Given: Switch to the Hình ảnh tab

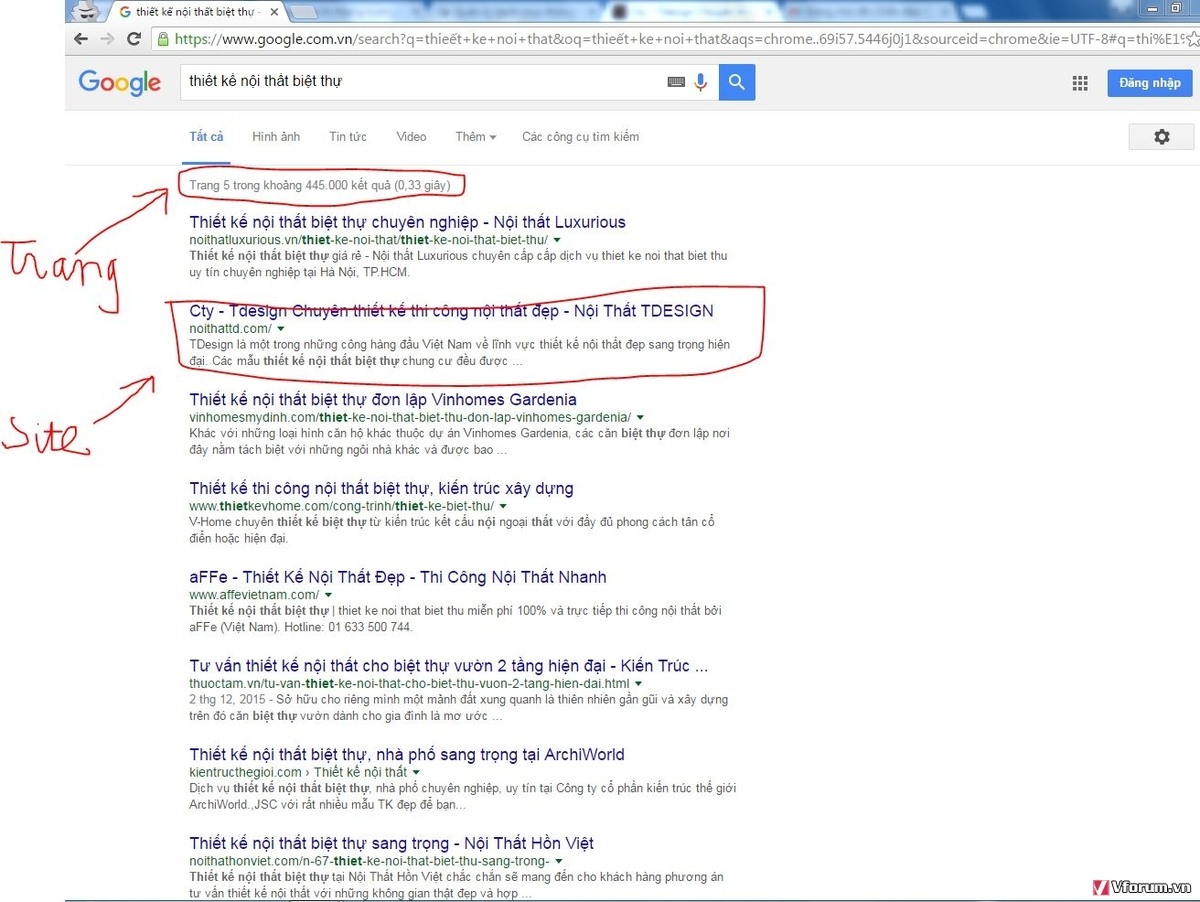Looking at the screenshot, I should point(276,137).
